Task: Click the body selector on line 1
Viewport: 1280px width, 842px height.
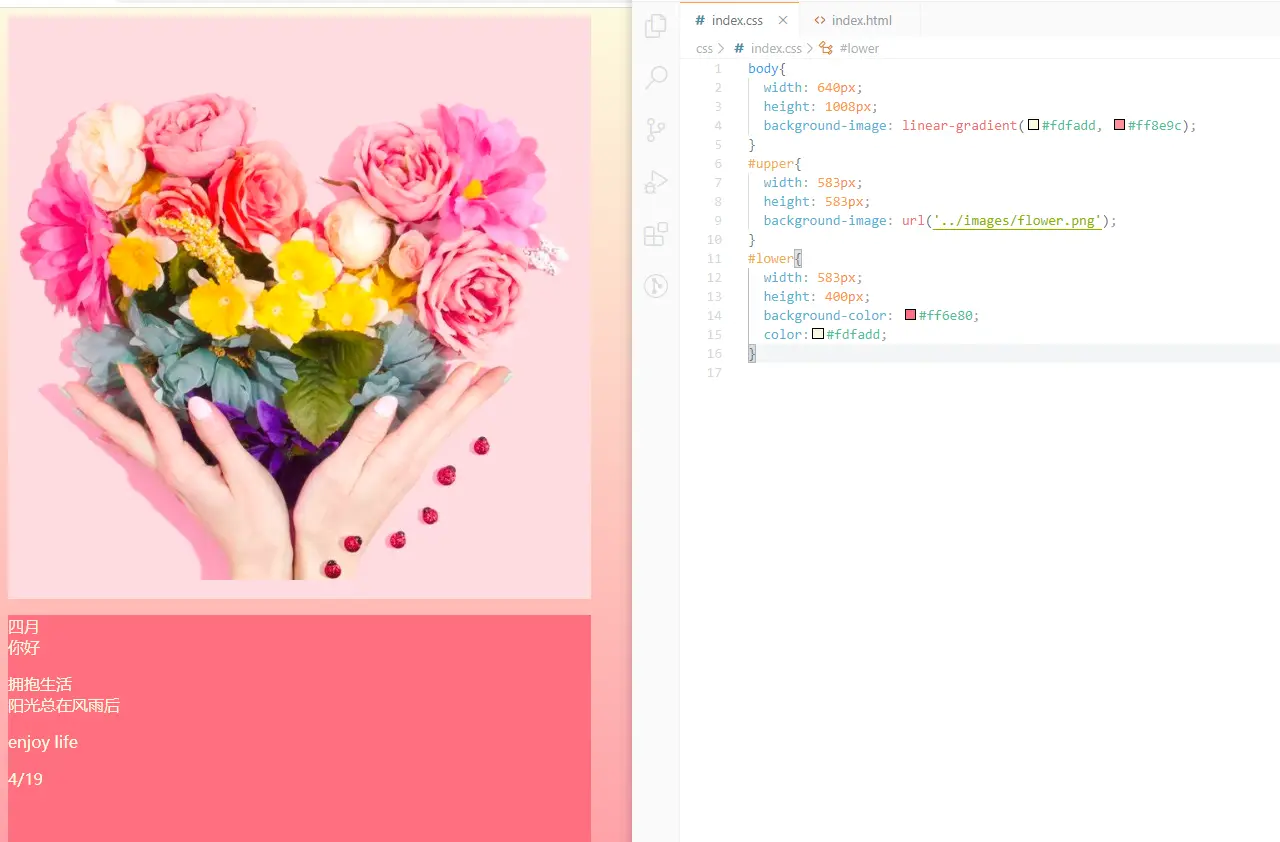Action: point(763,69)
